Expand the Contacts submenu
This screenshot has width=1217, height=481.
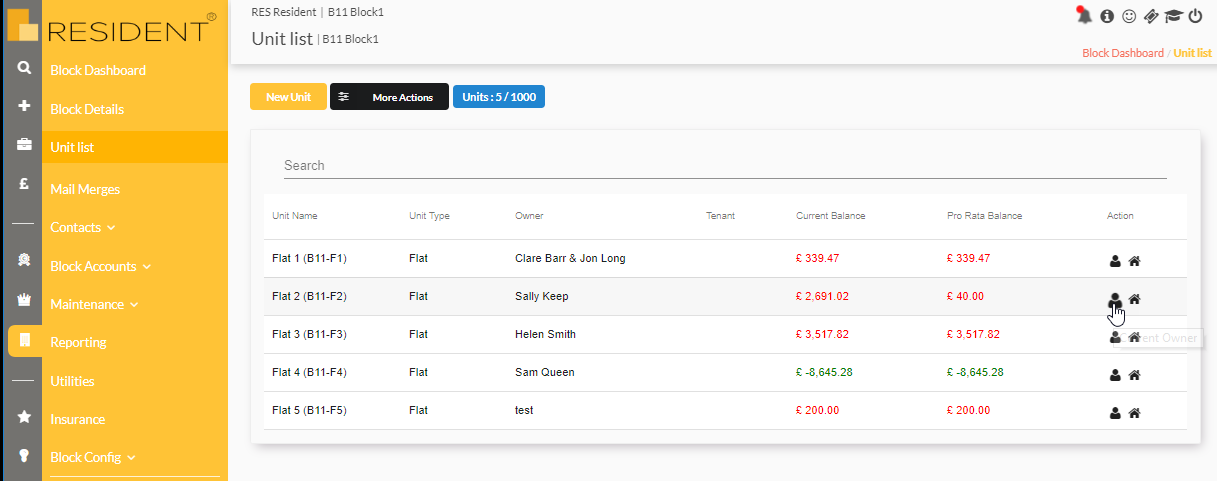(x=82, y=227)
